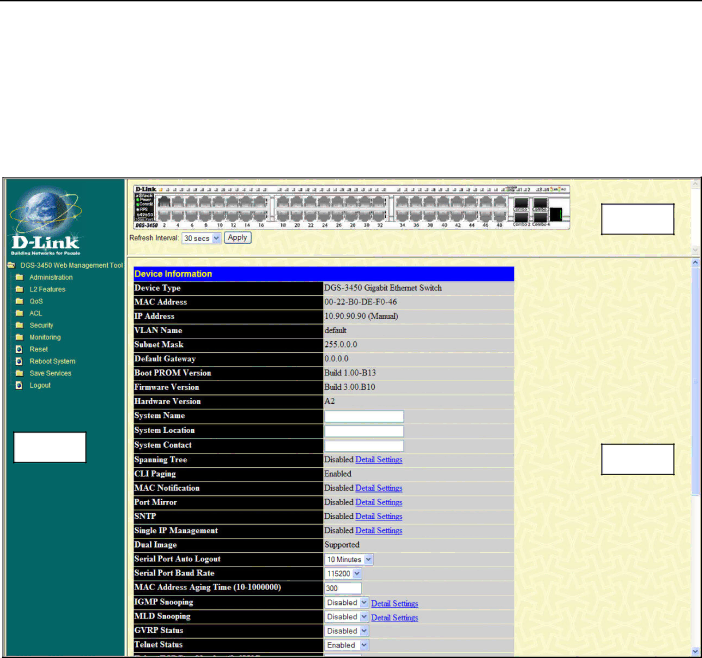The height and width of the screenshot is (658, 702).
Task: Click the L2 Features folder icon
Action: pyautogui.click(x=19, y=290)
